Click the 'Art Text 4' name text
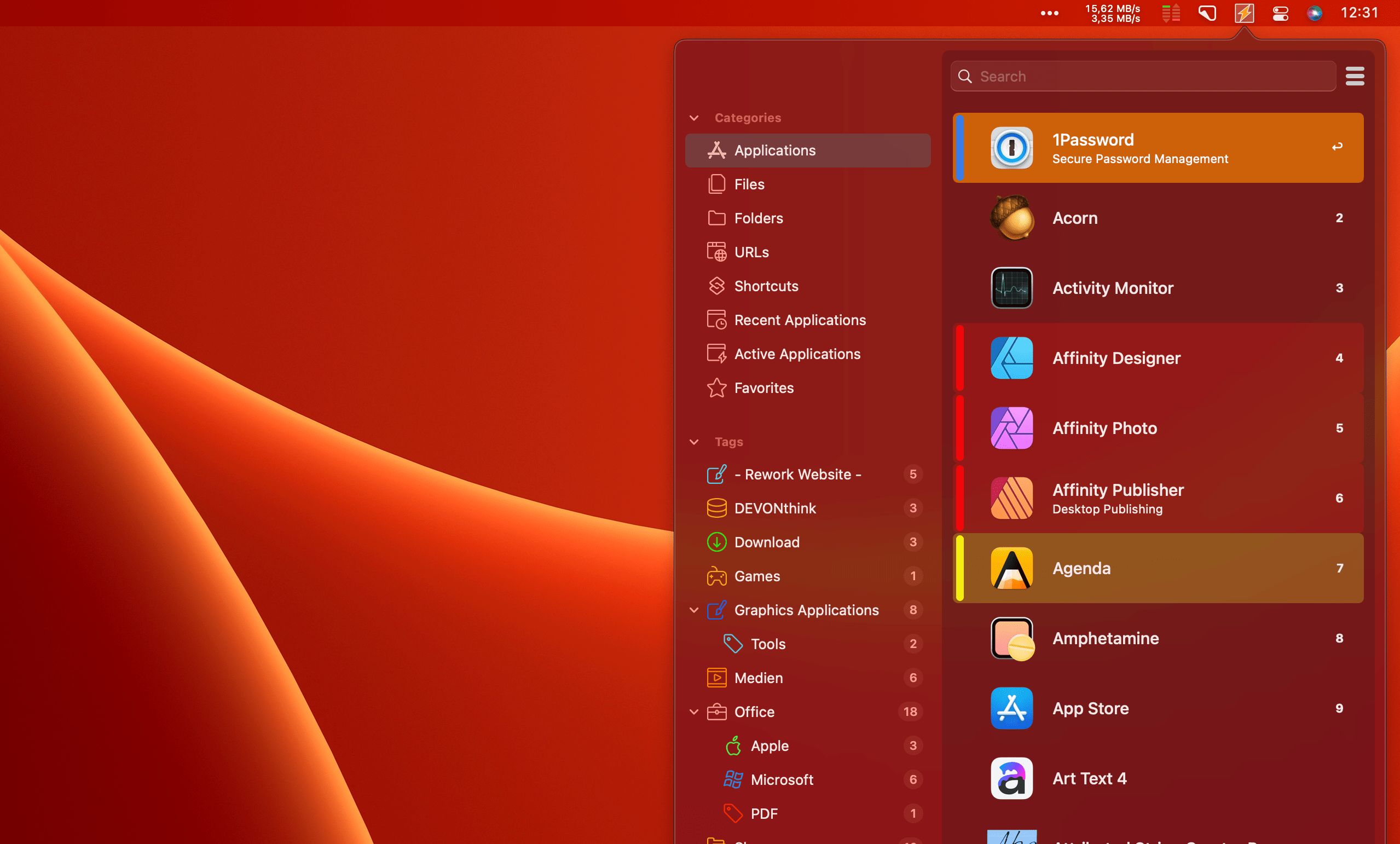The width and height of the screenshot is (1400, 844). click(1089, 778)
